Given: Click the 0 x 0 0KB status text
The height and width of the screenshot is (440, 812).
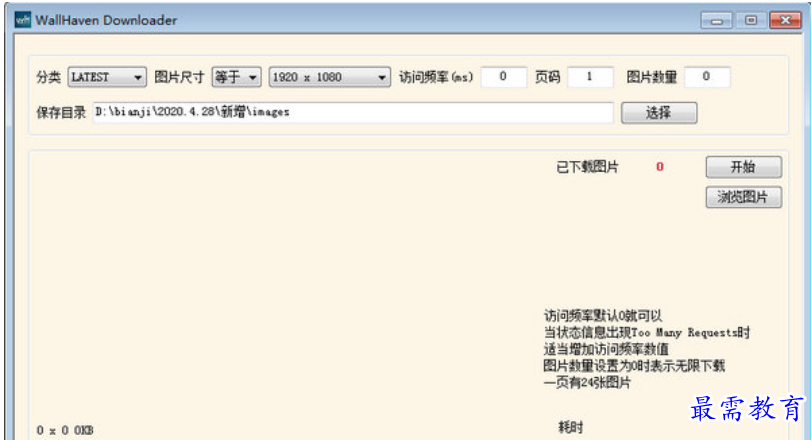Looking at the screenshot, I should (x=65, y=430).
